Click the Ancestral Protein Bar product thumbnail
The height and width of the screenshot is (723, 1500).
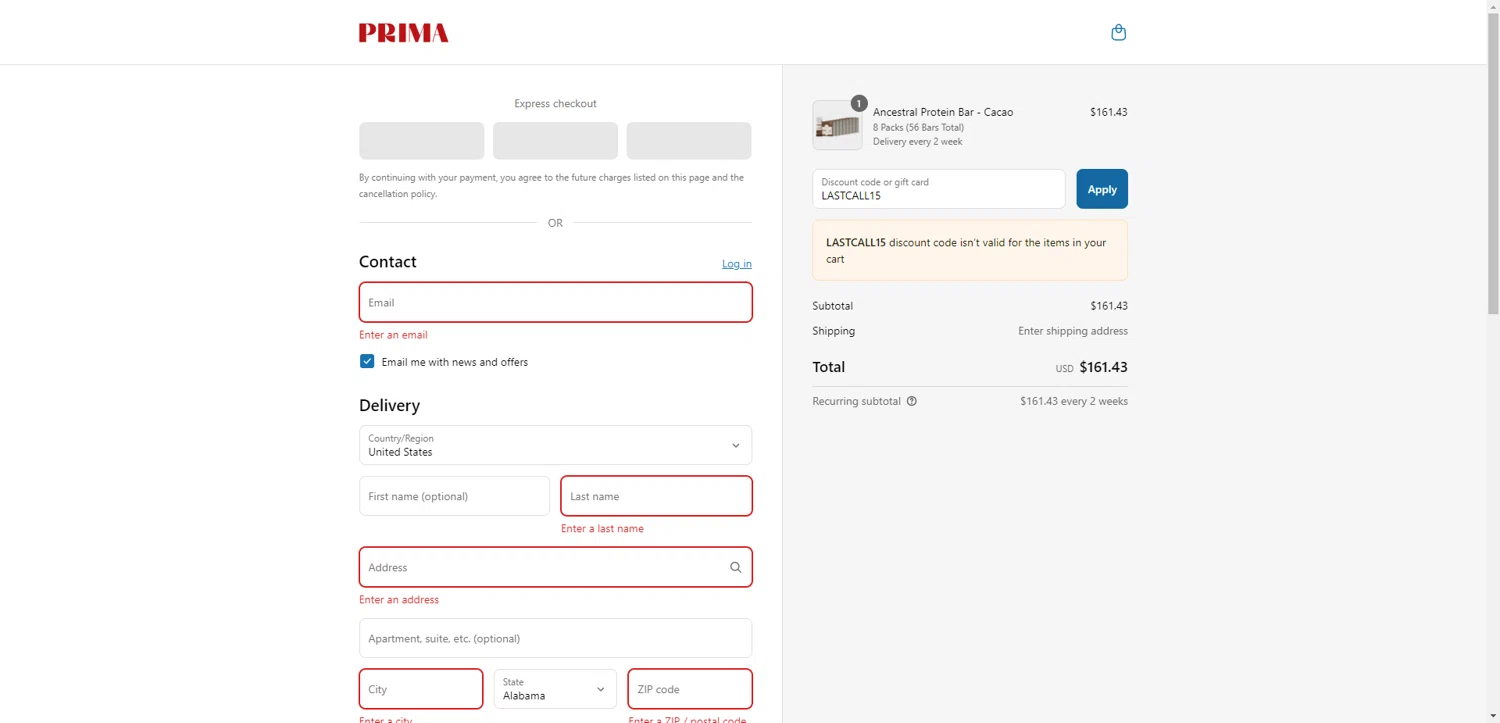tap(837, 126)
